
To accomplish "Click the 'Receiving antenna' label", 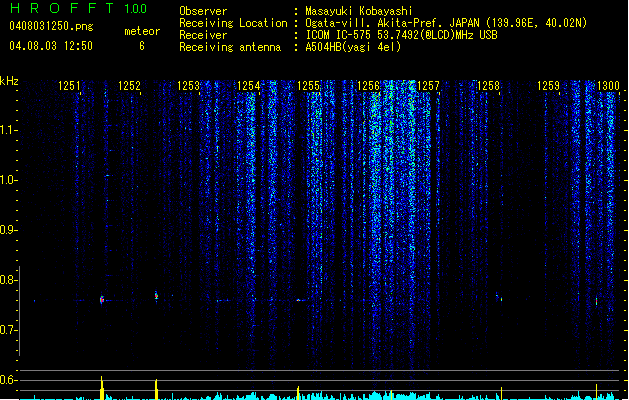I will [230, 47].
